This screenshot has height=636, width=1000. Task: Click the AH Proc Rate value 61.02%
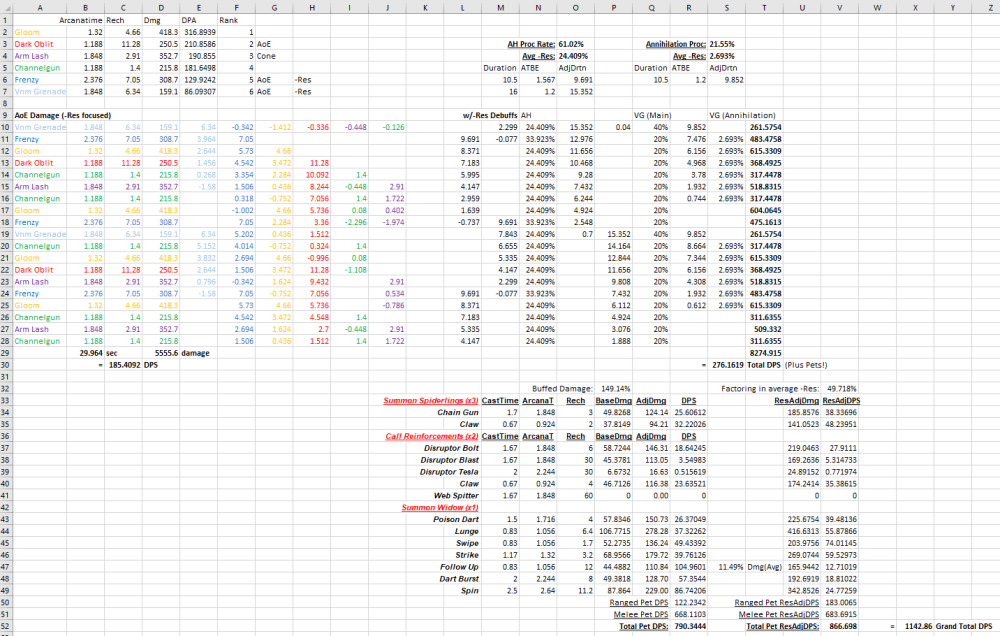[x=571, y=44]
